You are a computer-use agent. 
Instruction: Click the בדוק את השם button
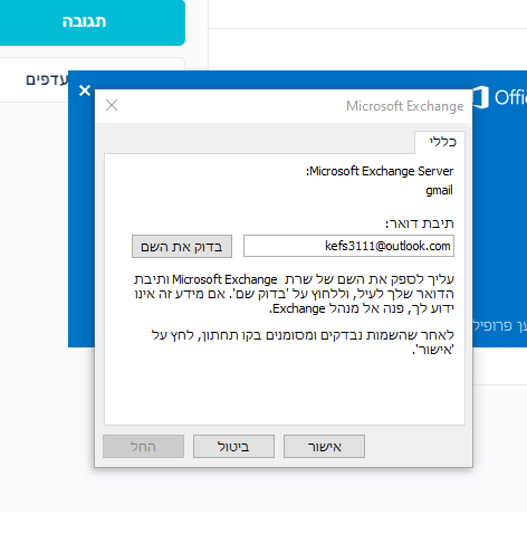[x=182, y=246]
